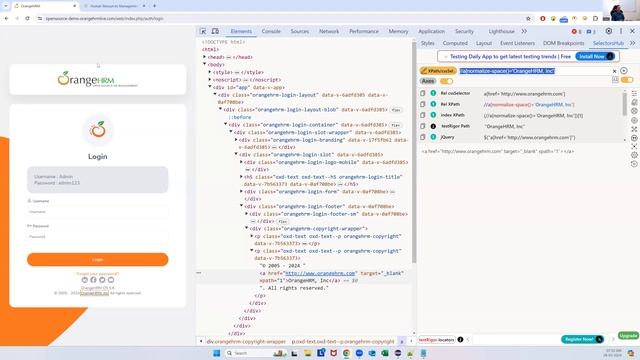The height and width of the screenshot is (360, 640).
Task: Click Install Now in the Testing Daily banner
Action: pos(595,56)
